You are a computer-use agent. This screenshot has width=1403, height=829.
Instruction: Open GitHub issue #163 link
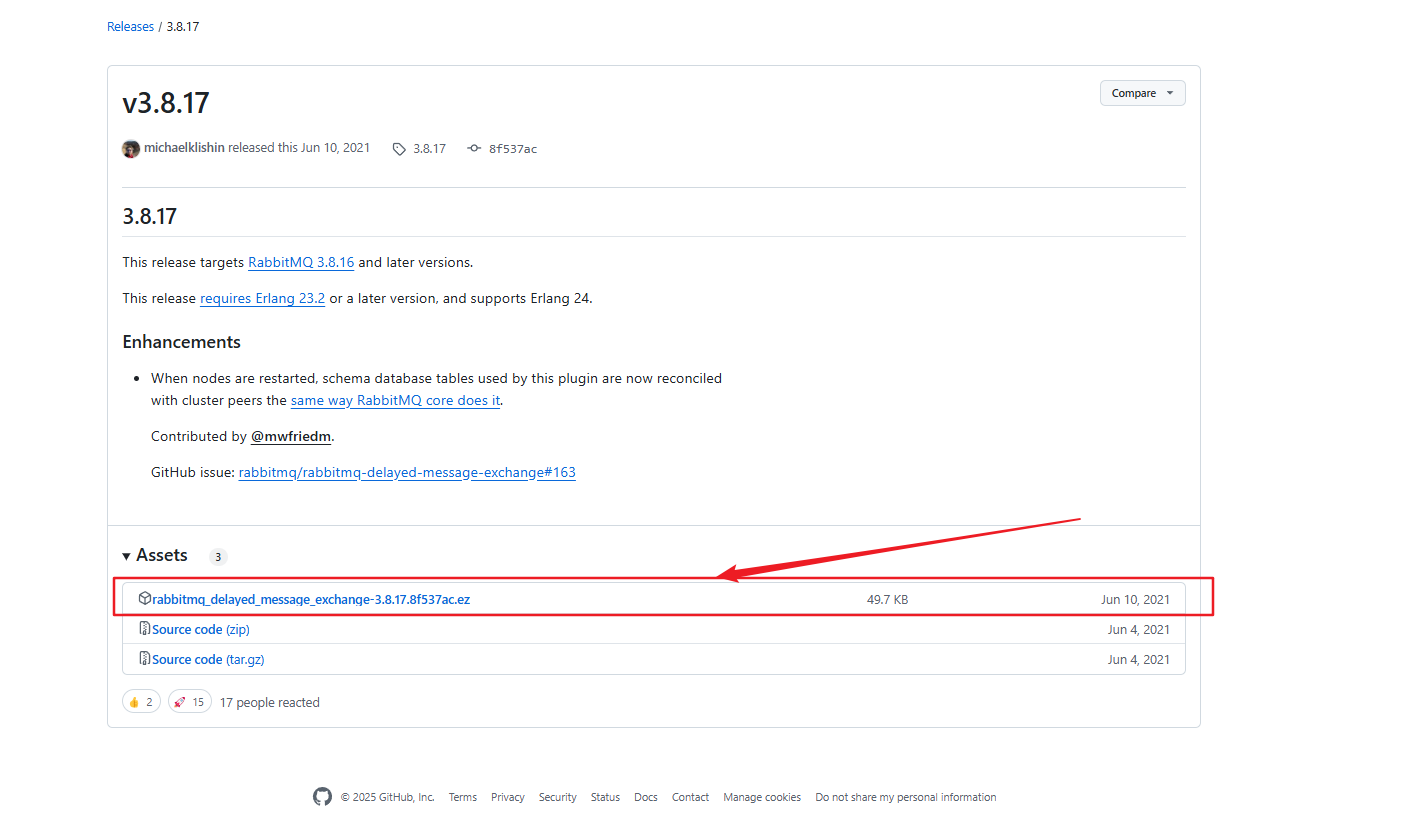[407, 472]
